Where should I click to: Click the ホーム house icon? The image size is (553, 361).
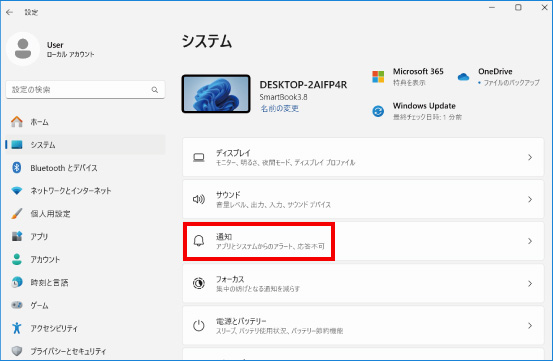17,122
